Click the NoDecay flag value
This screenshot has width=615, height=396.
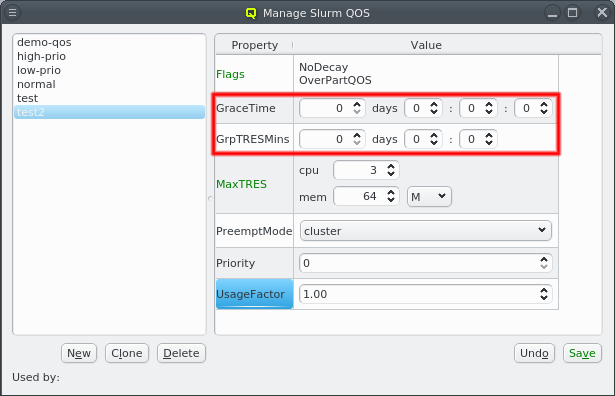pos(324,67)
